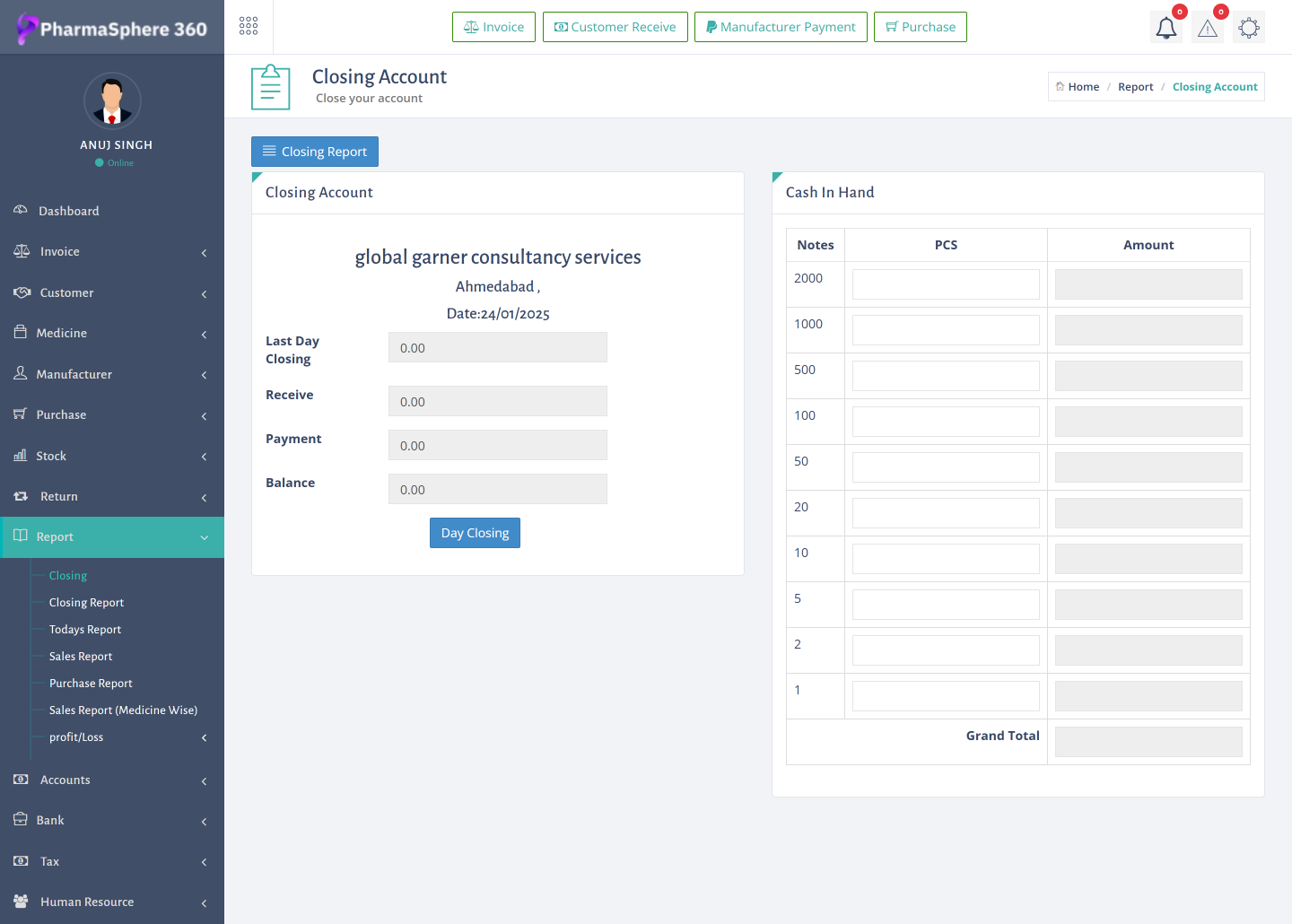Expand the Medicine sidebar section
This screenshot has height=924, width=1292.
(x=112, y=334)
